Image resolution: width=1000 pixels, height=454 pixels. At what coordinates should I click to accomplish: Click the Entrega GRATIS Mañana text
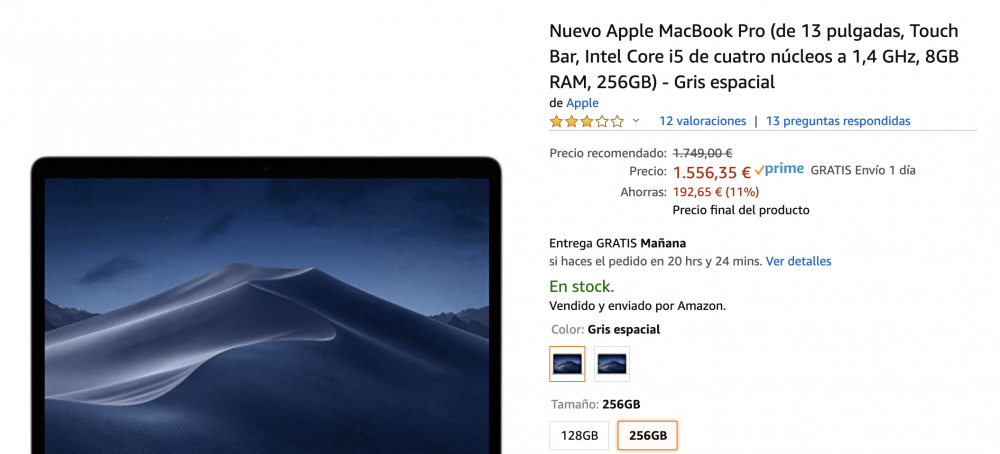point(617,243)
